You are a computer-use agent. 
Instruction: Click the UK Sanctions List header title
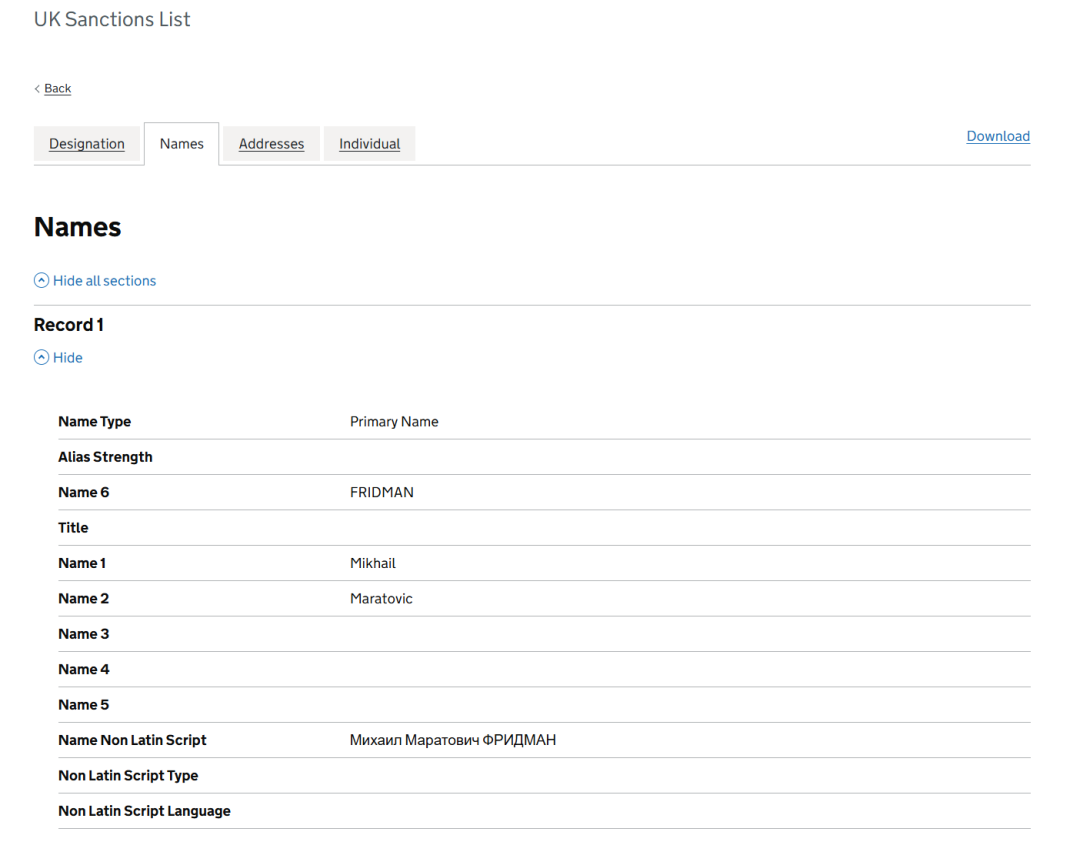click(112, 19)
